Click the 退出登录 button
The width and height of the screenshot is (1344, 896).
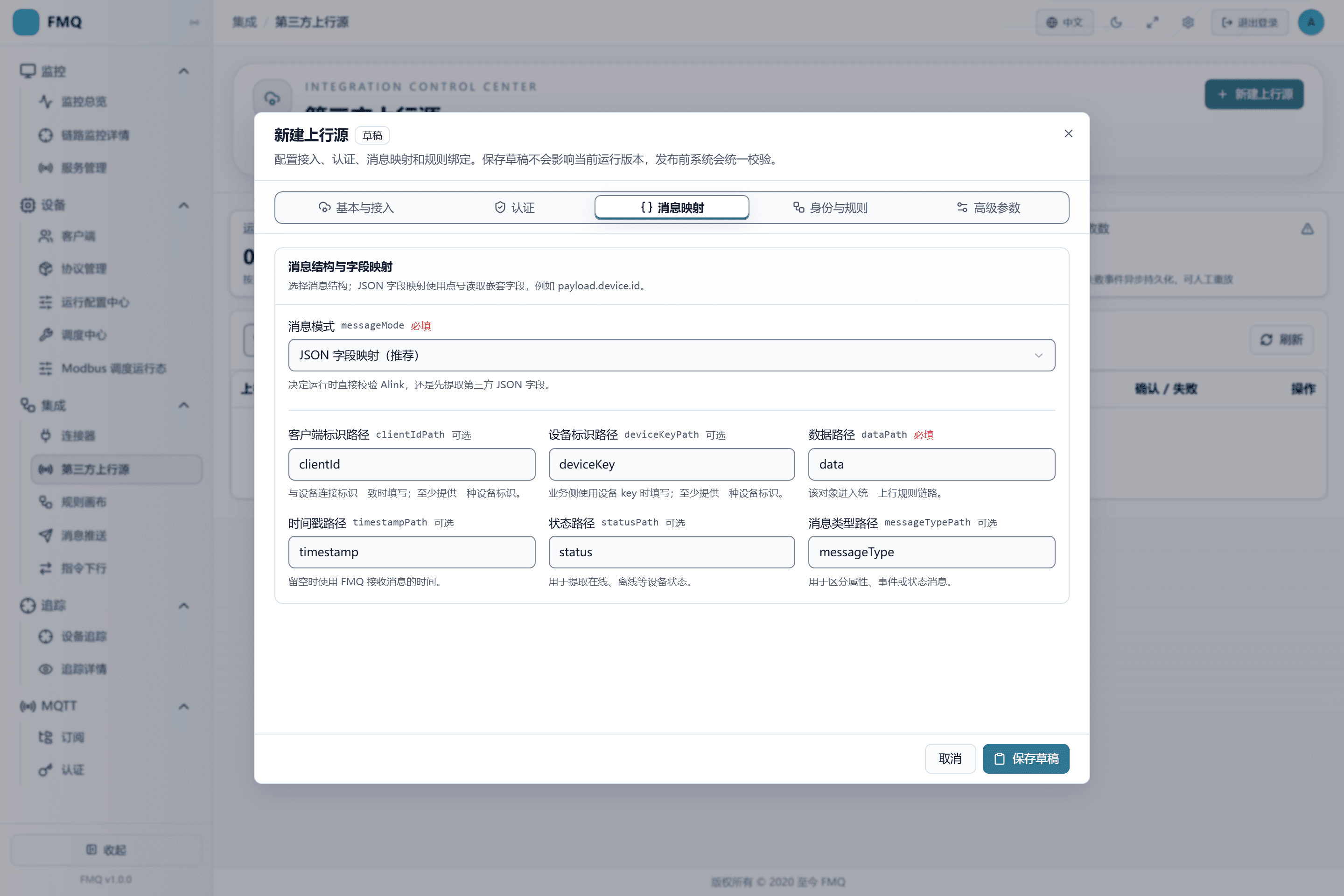click(1250, 22)
